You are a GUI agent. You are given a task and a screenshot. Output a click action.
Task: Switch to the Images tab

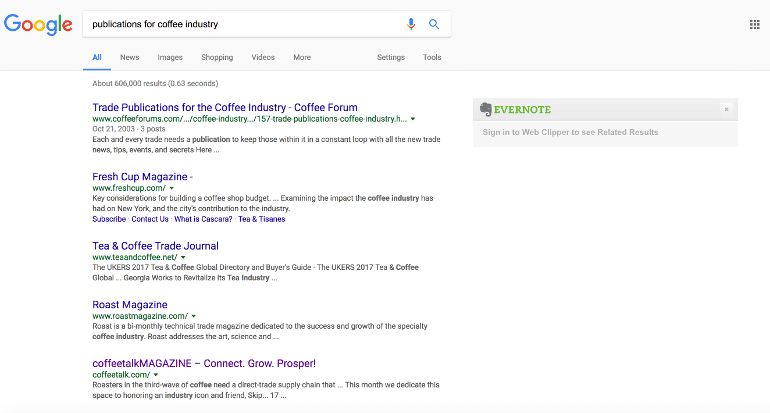170,57
